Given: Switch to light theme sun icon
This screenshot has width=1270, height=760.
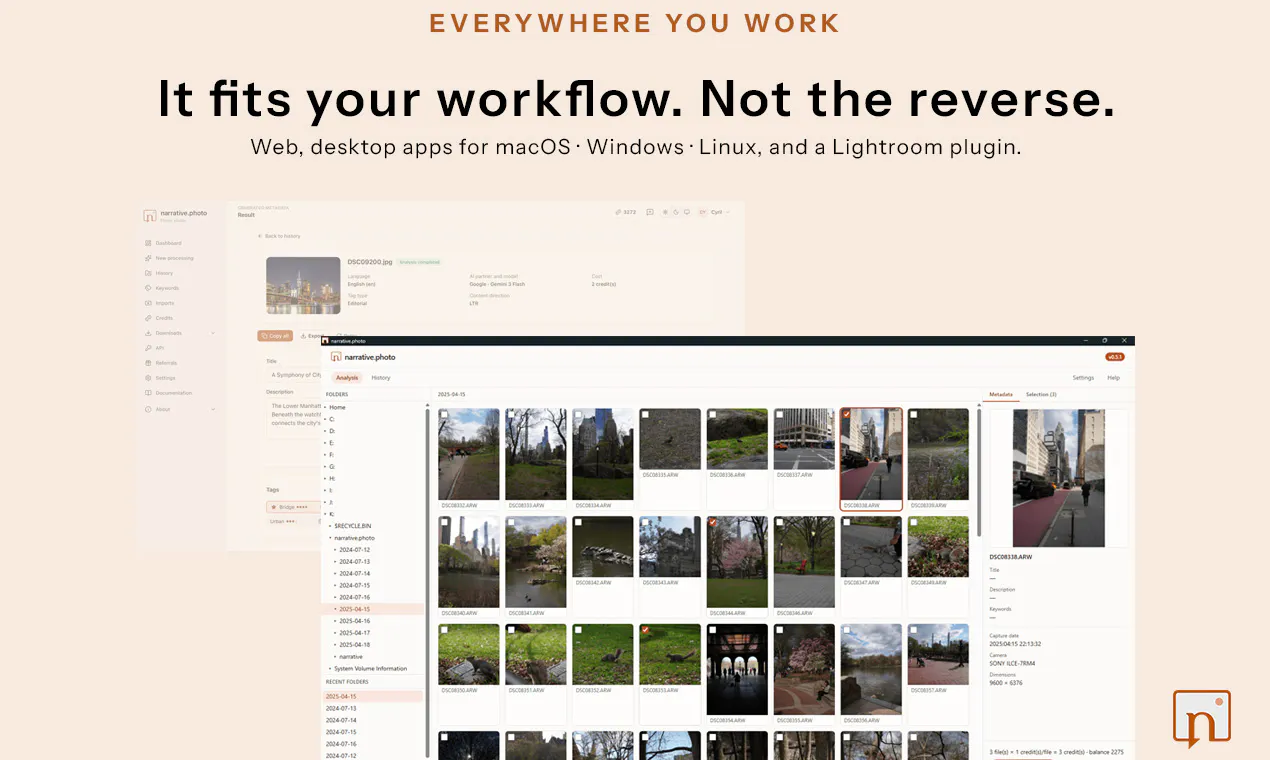Looking at the screenshot, I should tap(666, 212).
